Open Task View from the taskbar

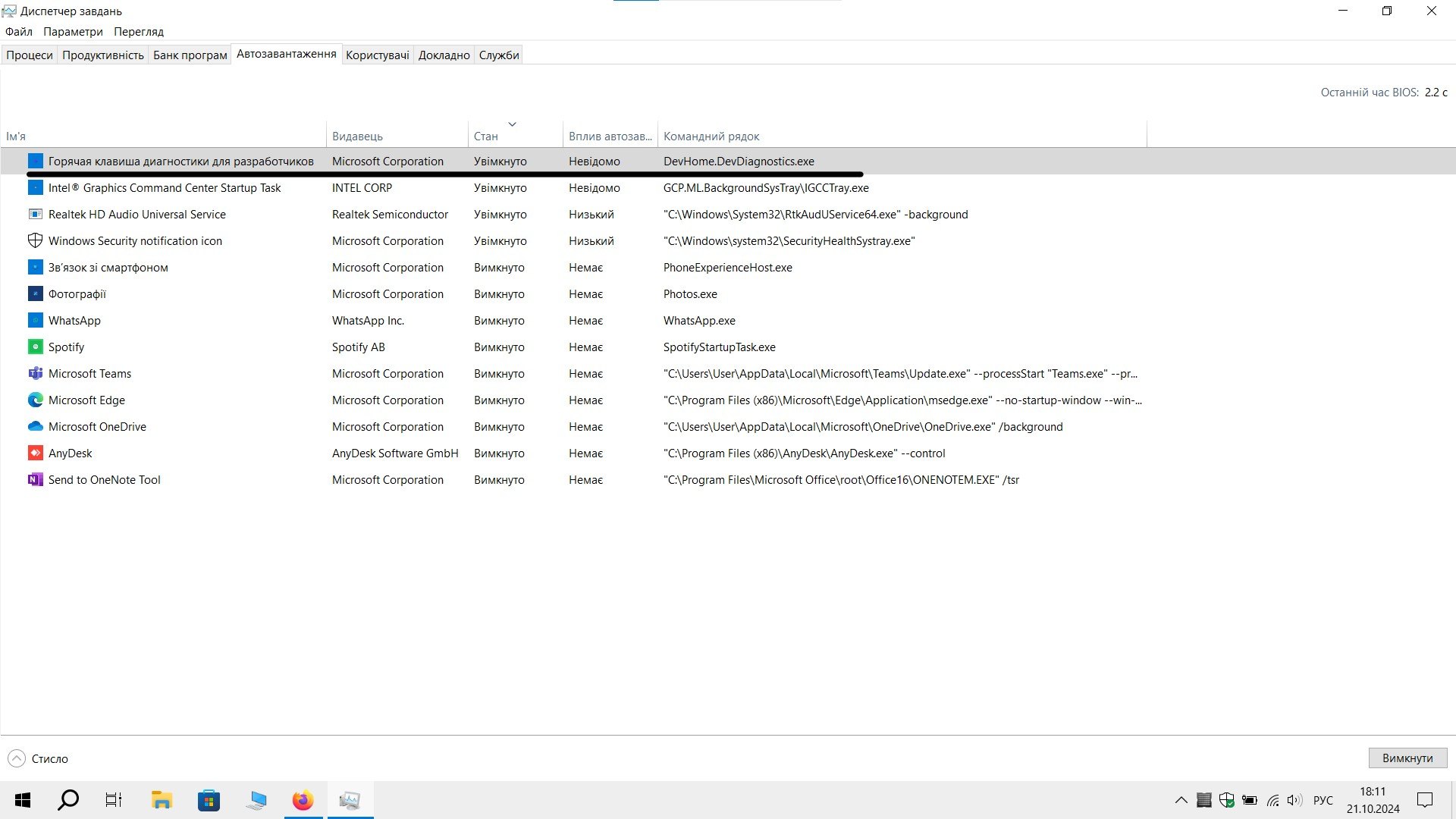point(114,800)
